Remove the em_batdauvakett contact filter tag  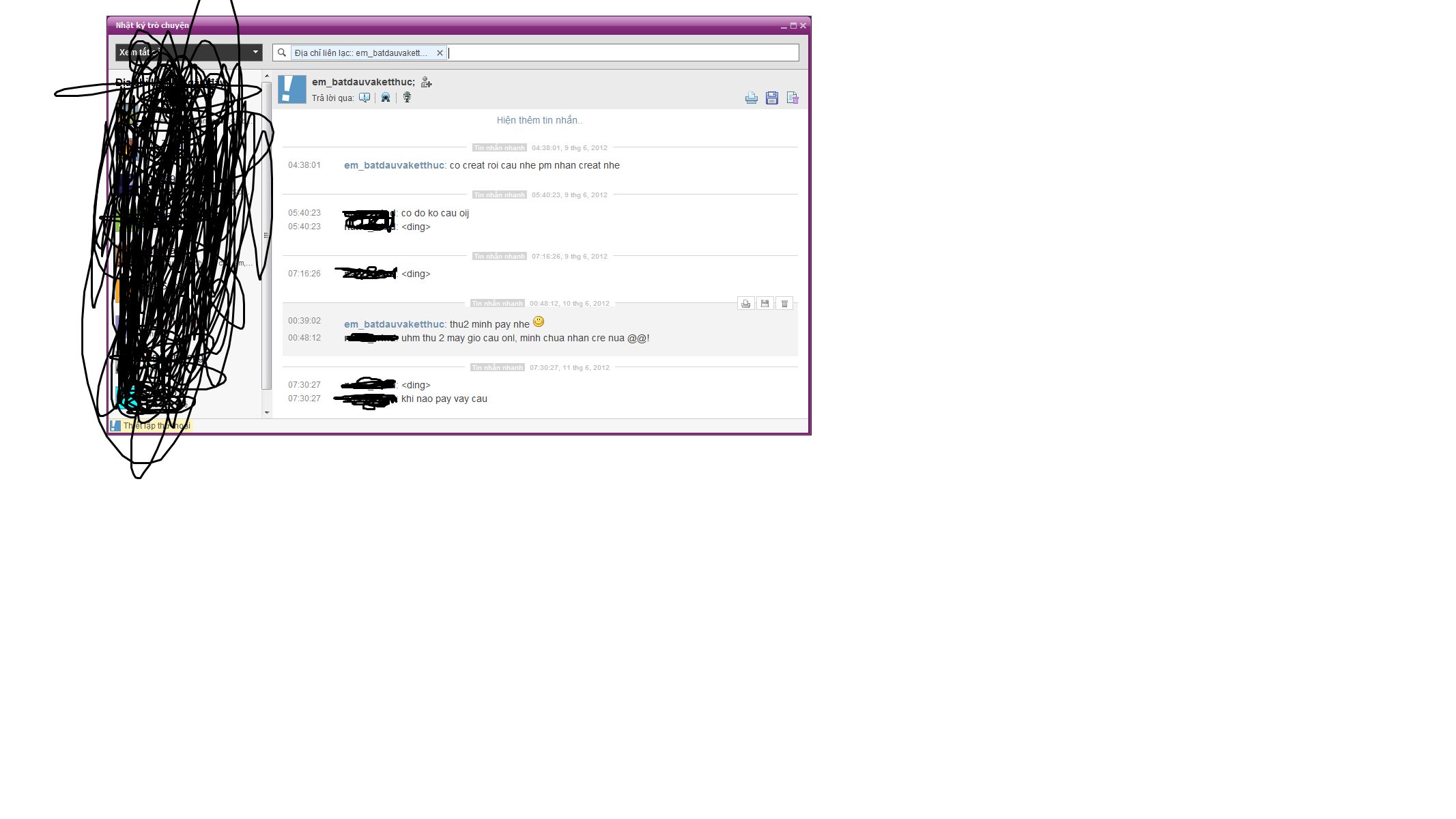(x=440, y=53)
